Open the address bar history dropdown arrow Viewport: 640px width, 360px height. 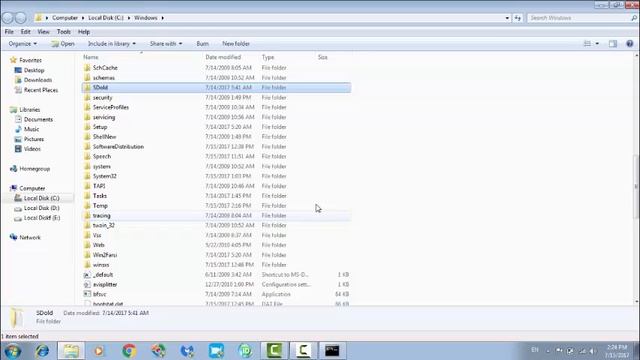pos(507,18)
